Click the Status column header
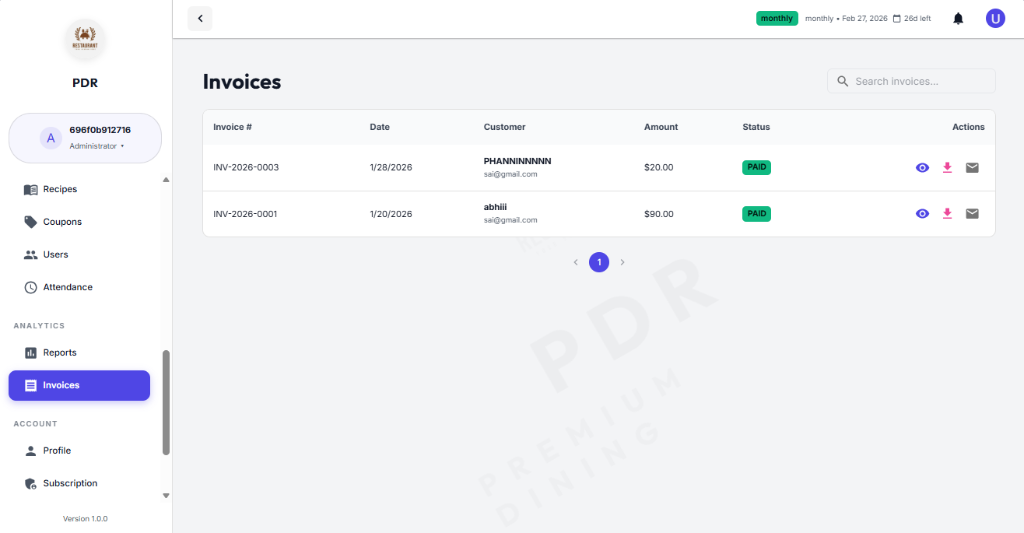 tap(756, 127)
